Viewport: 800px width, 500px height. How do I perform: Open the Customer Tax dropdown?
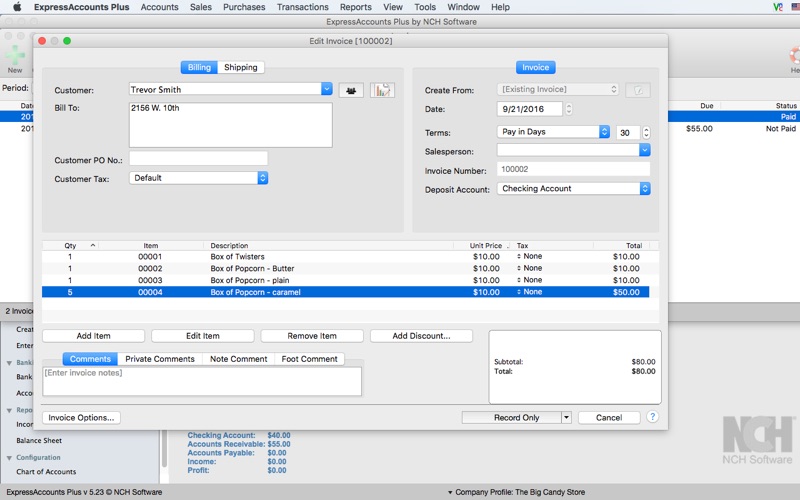click(262, 178)
